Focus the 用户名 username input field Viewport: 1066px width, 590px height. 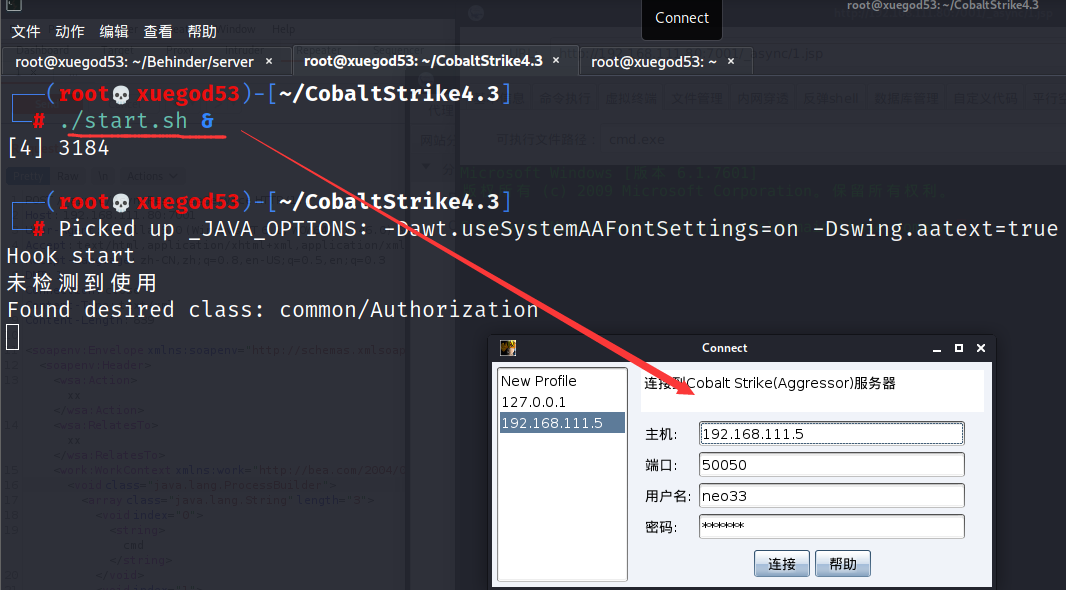pyautogui.click(x=831, y=496)
